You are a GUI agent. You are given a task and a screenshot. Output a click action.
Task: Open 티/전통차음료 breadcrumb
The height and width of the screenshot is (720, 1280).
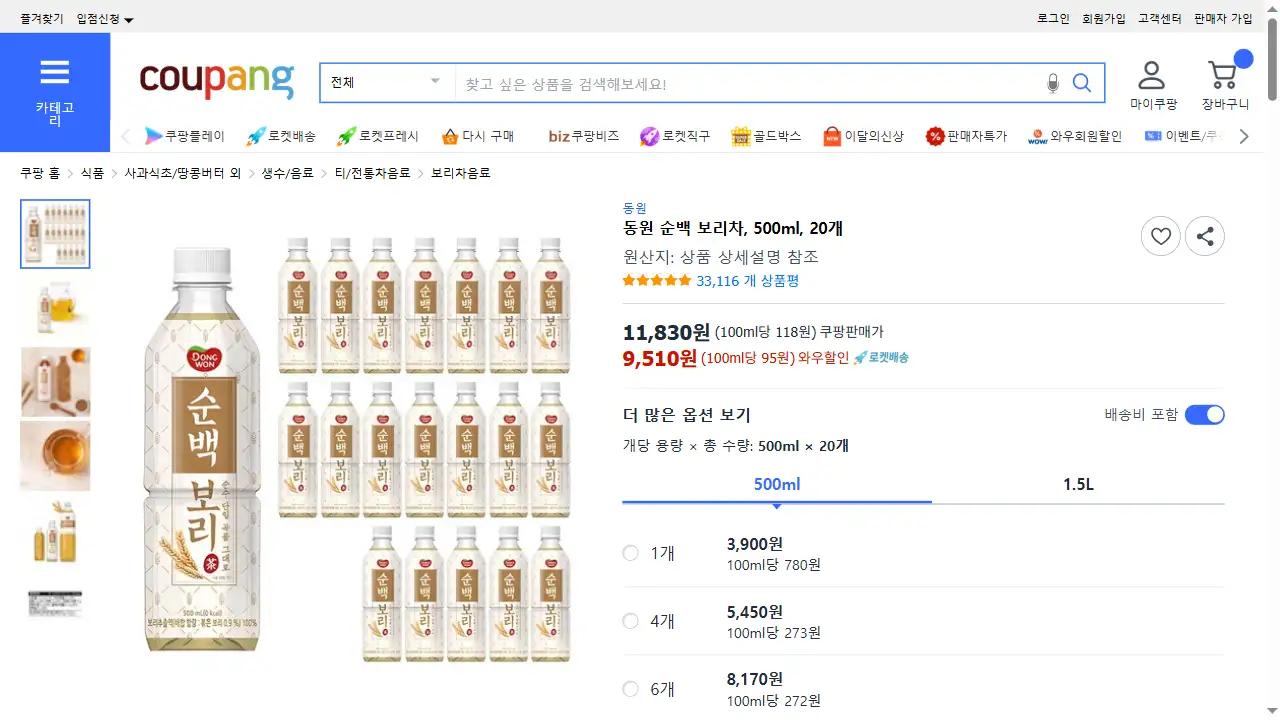click(372, 173)
